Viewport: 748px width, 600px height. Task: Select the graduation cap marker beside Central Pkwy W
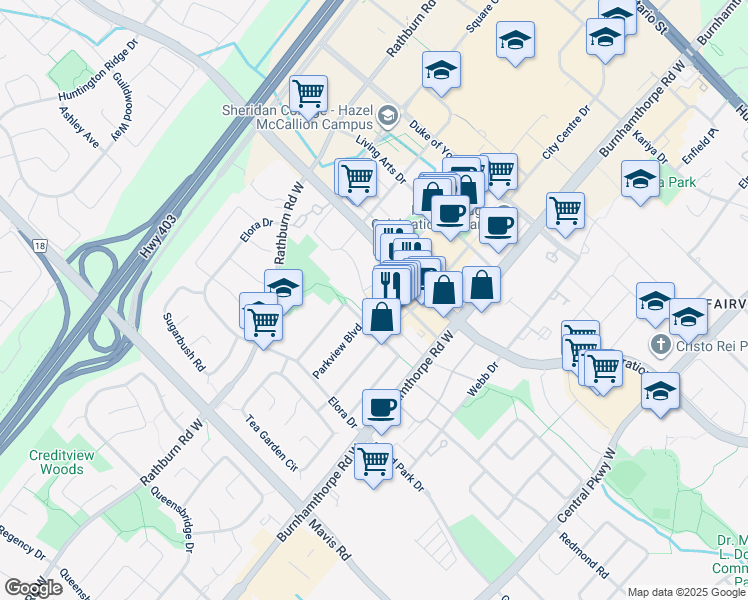[x=660, y=394]
